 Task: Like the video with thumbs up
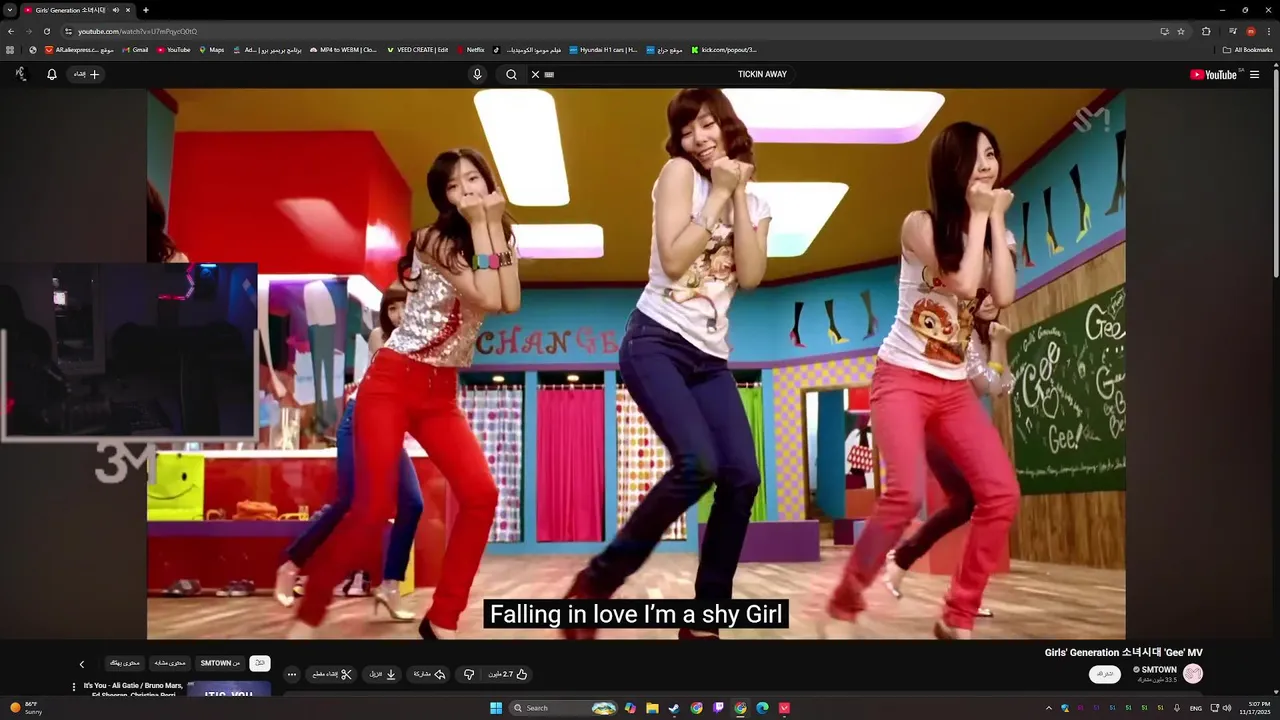click(510, 675)
